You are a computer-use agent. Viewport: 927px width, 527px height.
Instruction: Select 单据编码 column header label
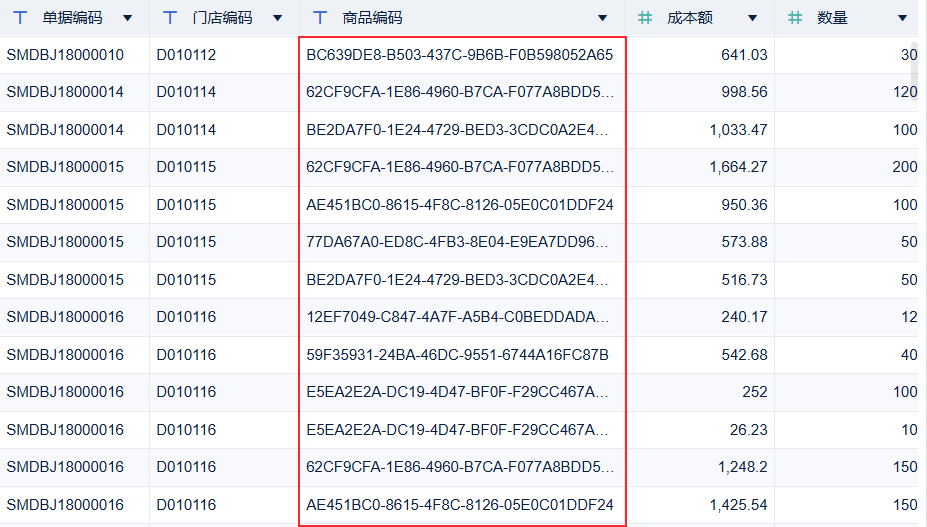[x=72, y=18]
